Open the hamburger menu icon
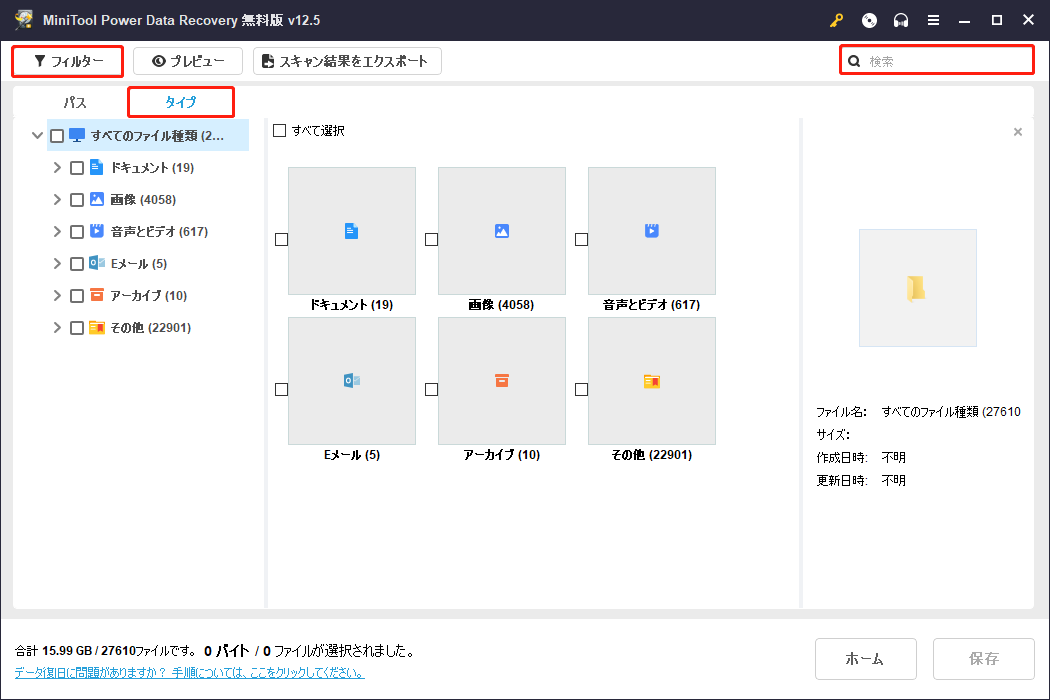Viewport: 1050px width, 700px height. [x=933, y=20]
